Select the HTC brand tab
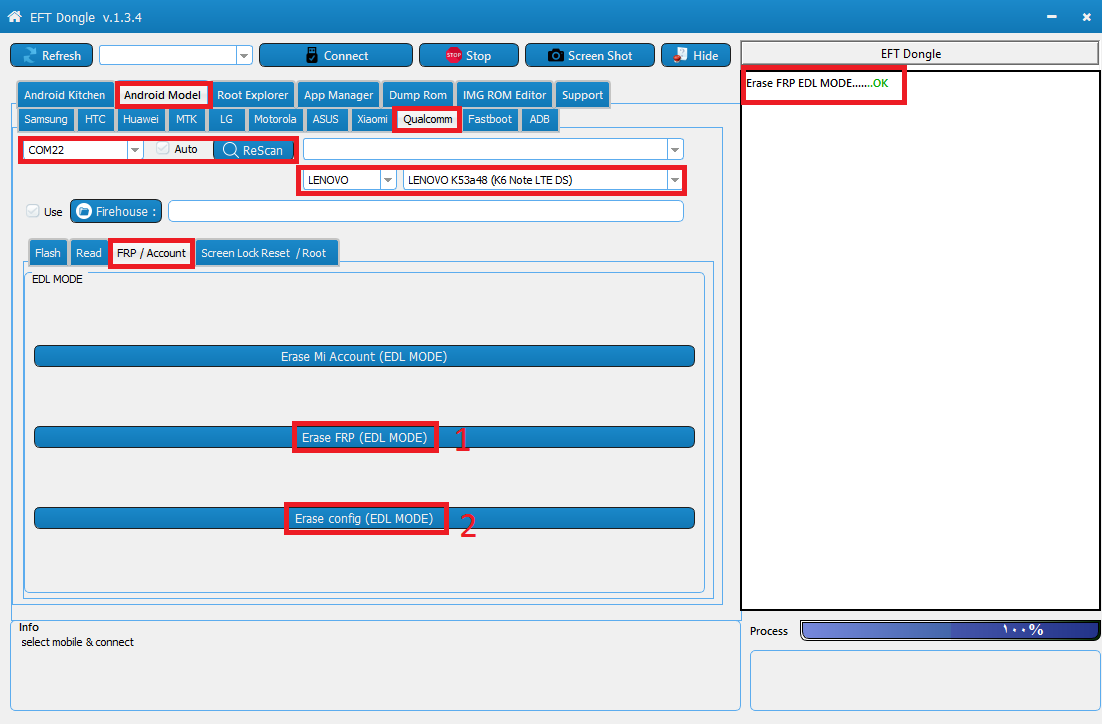Image resolution: width=1102 pixels, height=724 pixels. 95,119
